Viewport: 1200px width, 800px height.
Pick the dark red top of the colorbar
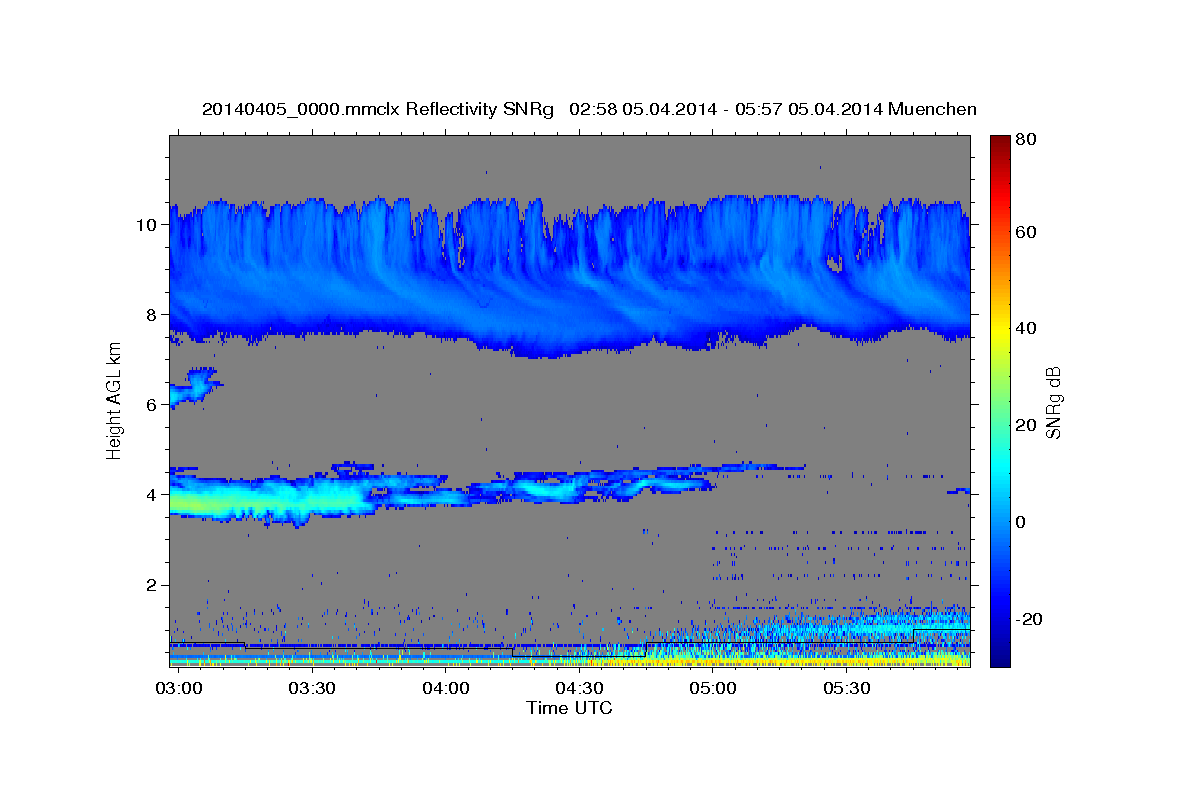(999, 144)
